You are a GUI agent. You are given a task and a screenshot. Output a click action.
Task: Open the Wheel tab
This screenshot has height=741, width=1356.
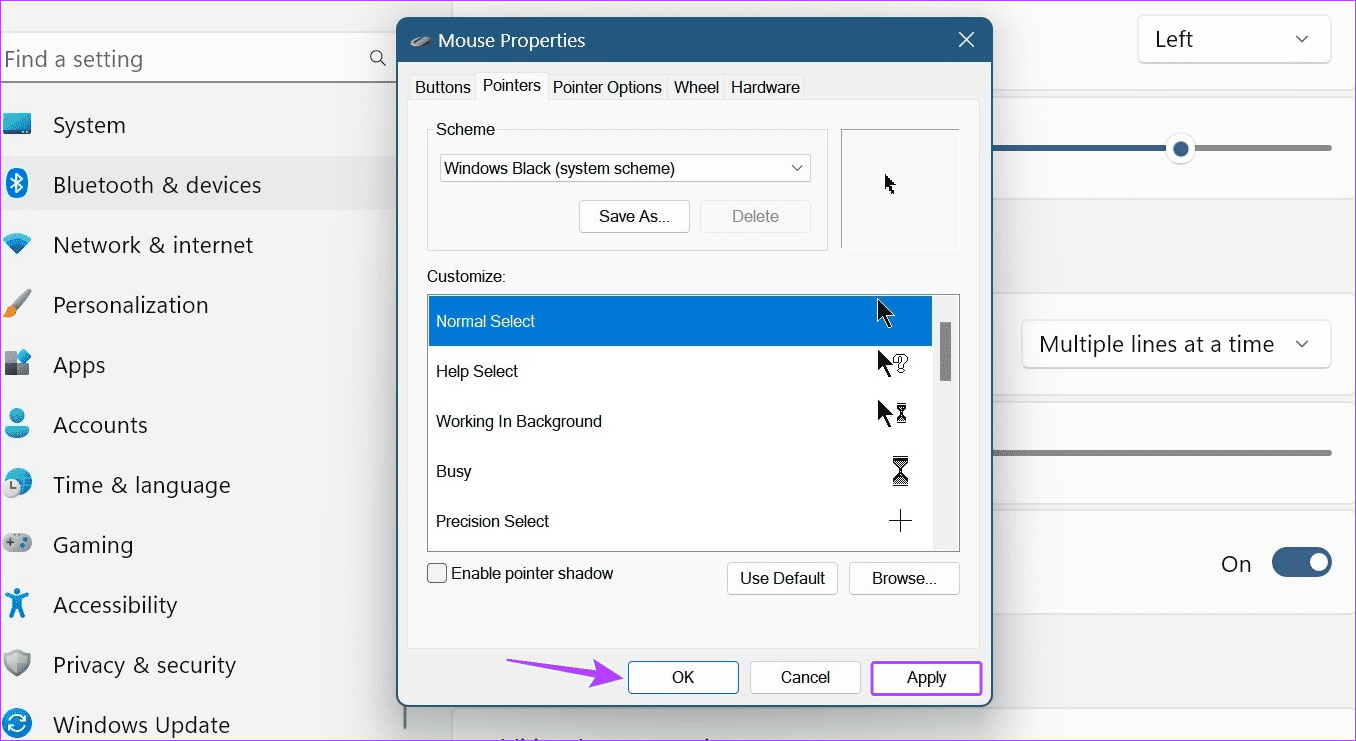696,87
